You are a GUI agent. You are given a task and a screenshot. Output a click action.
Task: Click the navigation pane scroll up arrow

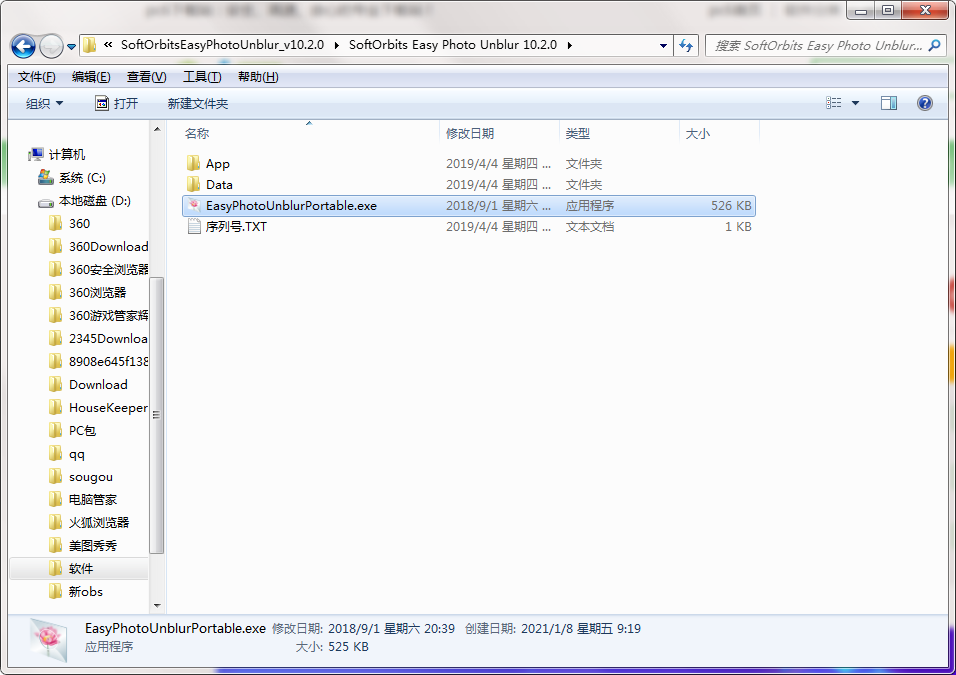pyautogui.click(x=157, y=129)
